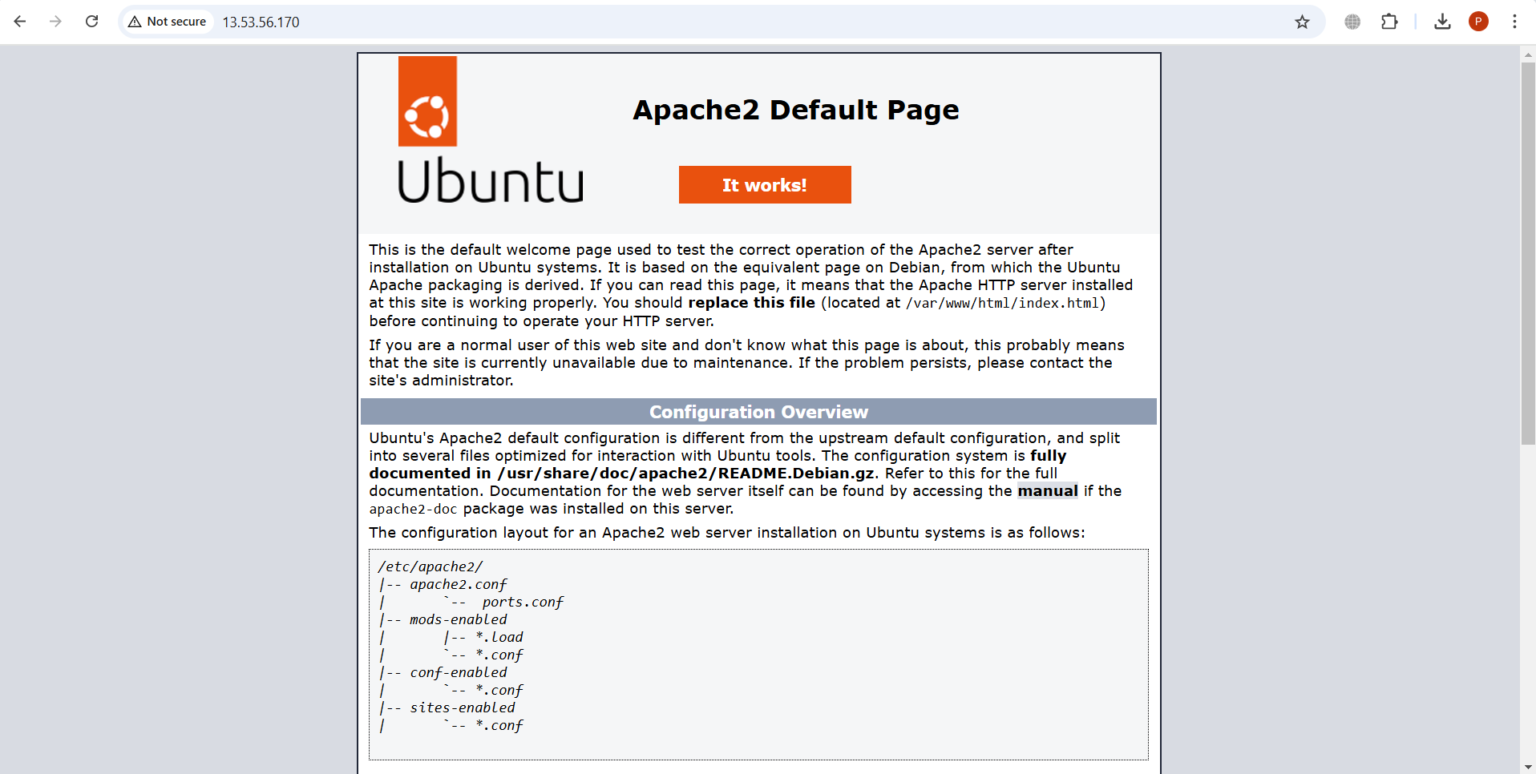This screenshot has width=1536, height=774.
Task: Open the Downloads icon in the toolbar
Action: 1442,21
